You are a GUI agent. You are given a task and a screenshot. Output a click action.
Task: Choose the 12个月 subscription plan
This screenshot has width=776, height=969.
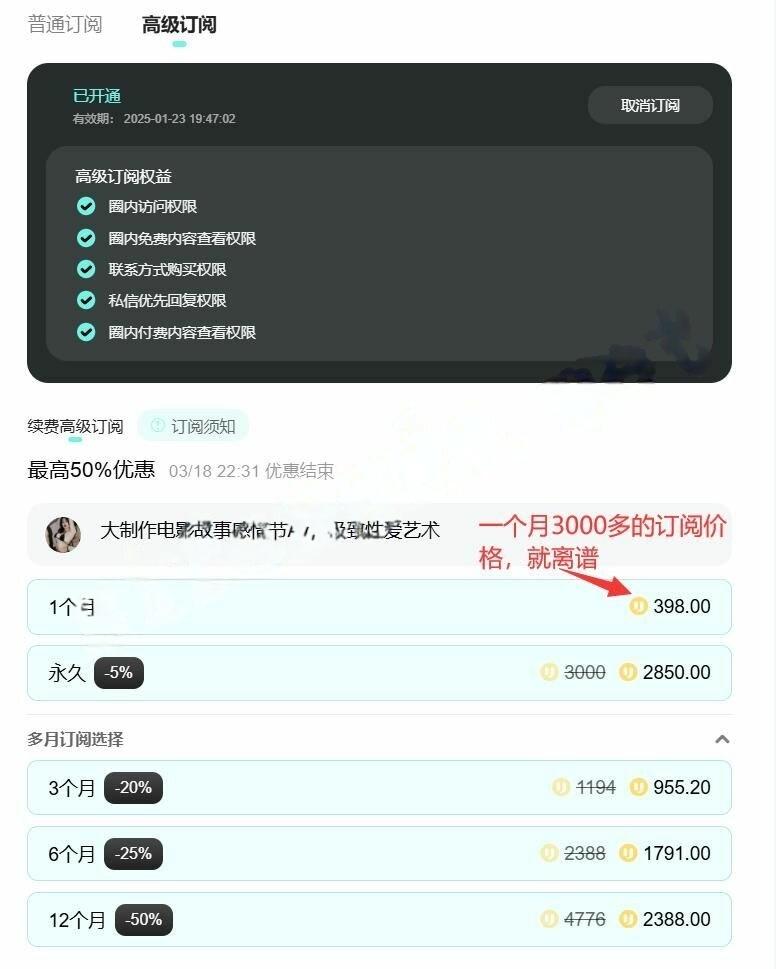point(379,920)
